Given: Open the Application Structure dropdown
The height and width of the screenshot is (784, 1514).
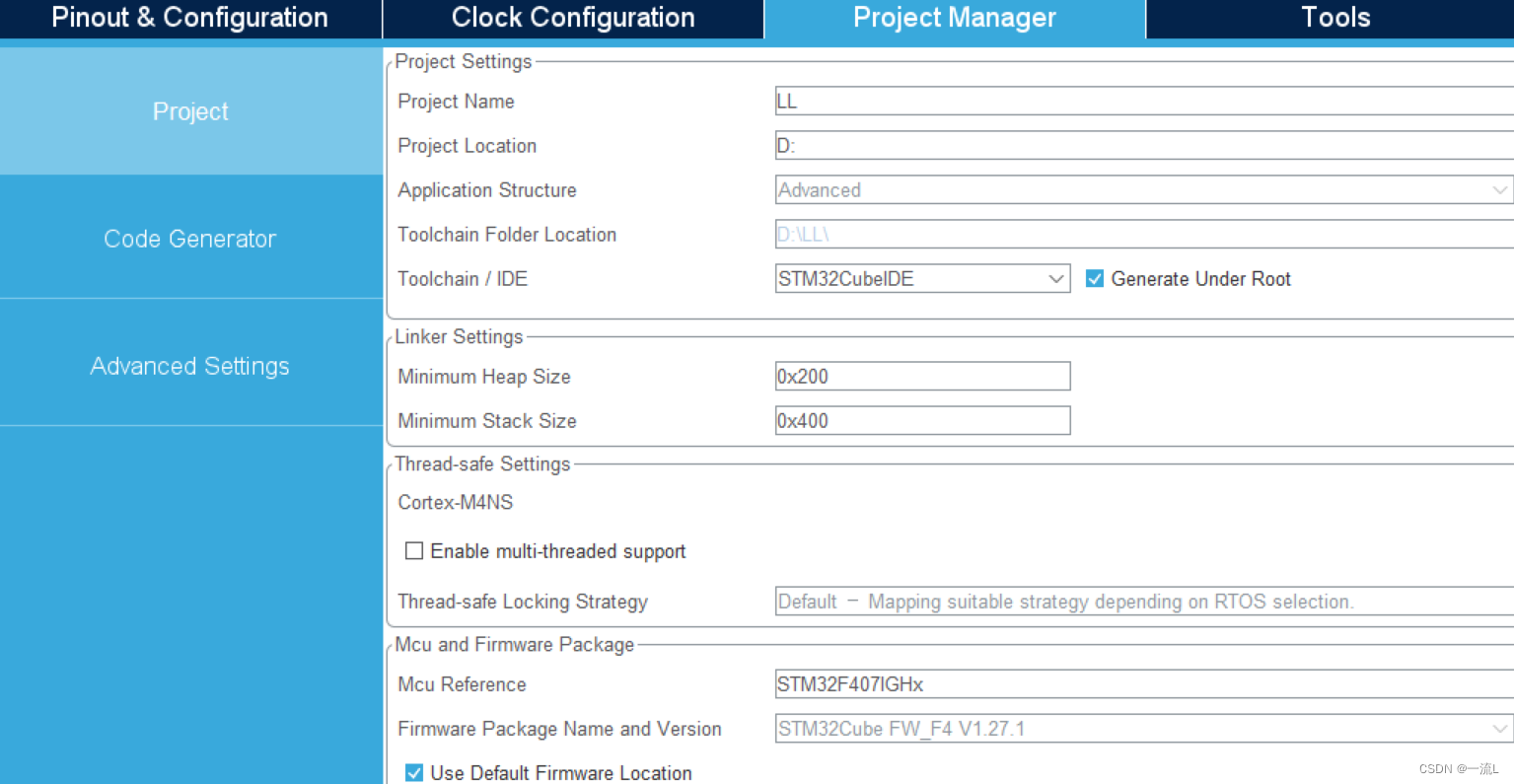Looking at the screenshot, I should pyautogui.click(x=1144, y=189).
